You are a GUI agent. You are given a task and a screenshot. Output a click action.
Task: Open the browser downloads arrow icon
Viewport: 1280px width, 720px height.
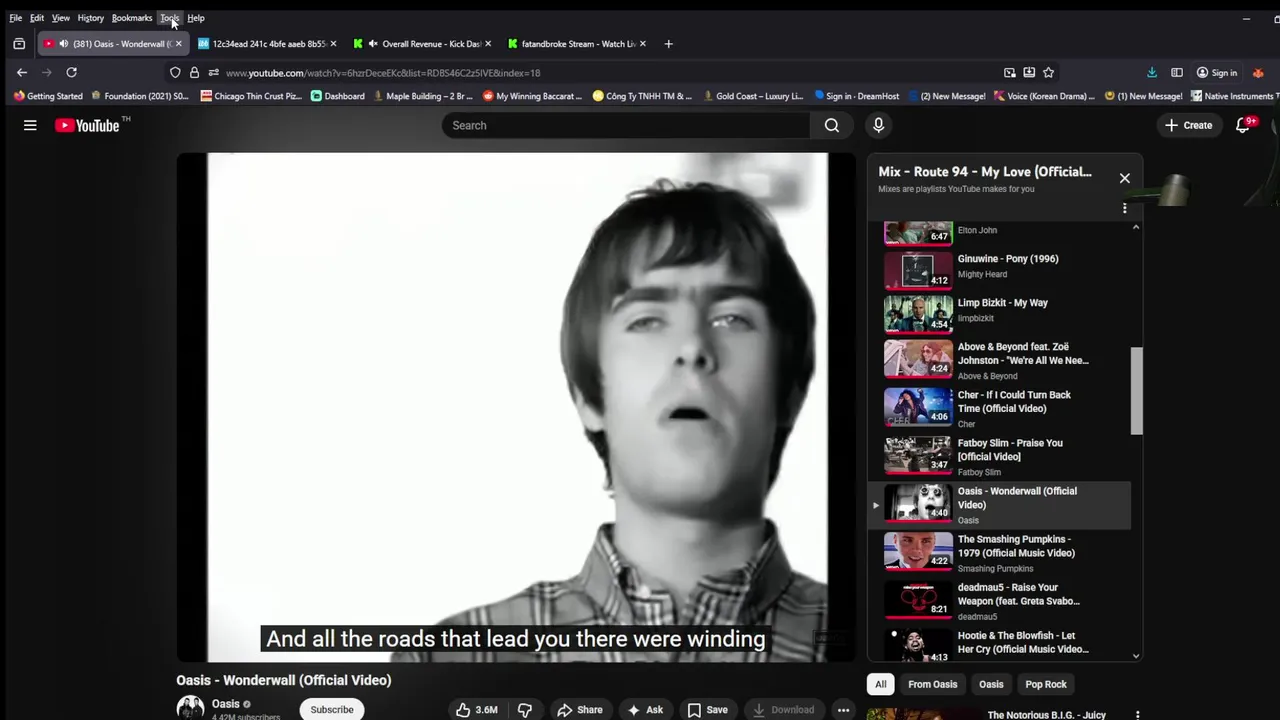tap(1152, 72)
